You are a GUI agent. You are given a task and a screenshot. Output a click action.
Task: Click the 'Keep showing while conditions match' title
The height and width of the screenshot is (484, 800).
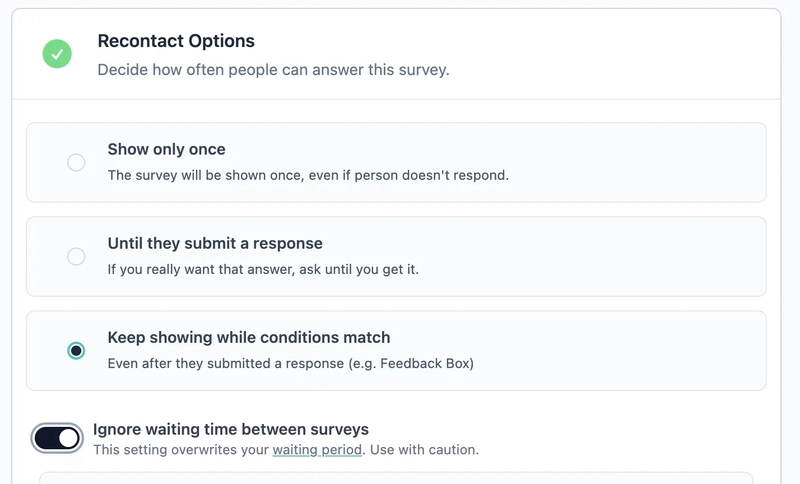tap(248, 337)
